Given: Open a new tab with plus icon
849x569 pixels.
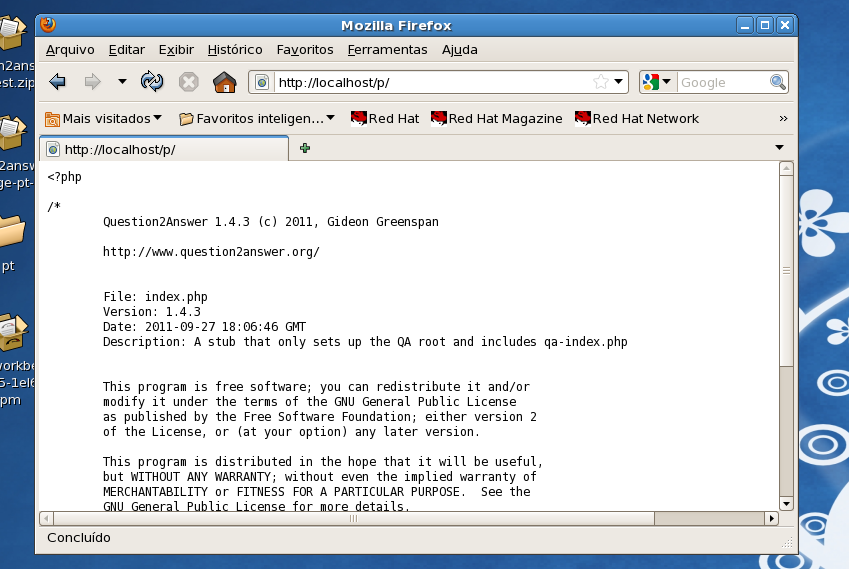Looking at the screenshot, I should tap(305, 148).
